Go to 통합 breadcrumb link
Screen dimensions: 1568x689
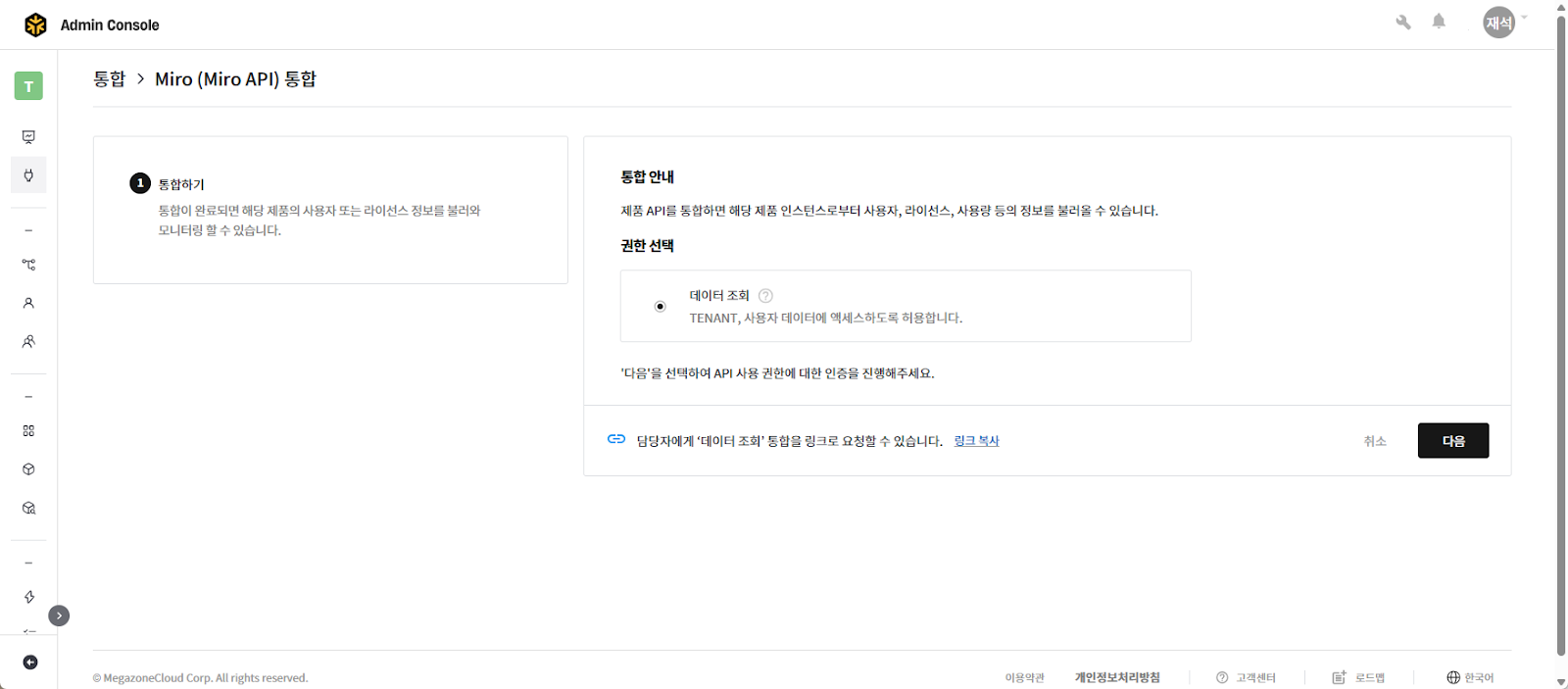click(109, 79)
